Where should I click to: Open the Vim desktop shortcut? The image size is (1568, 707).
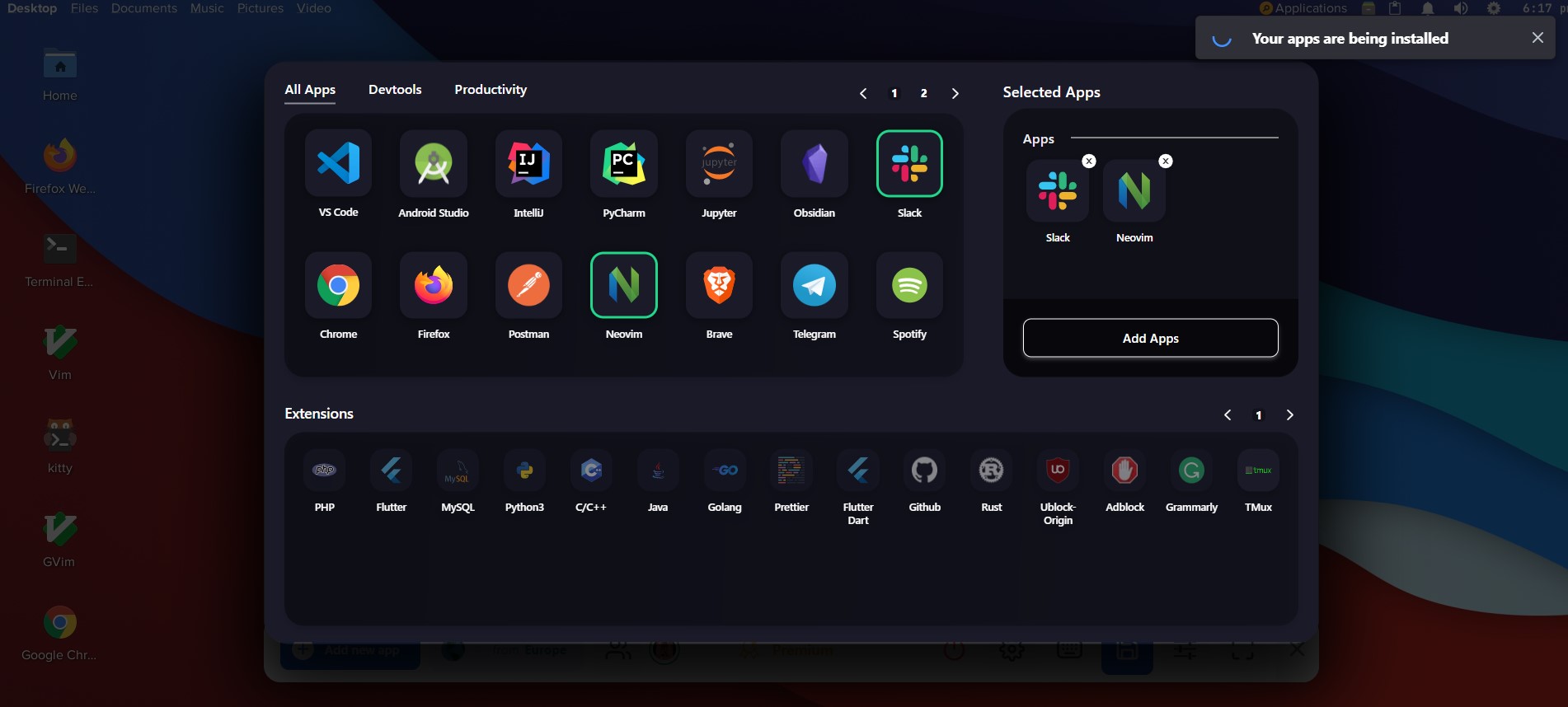coord(60,353)
